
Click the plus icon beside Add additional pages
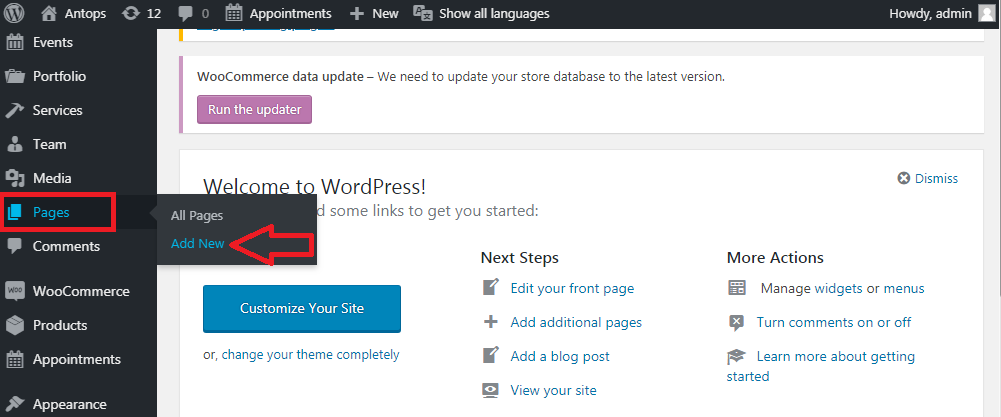click(x=490, y=322)
